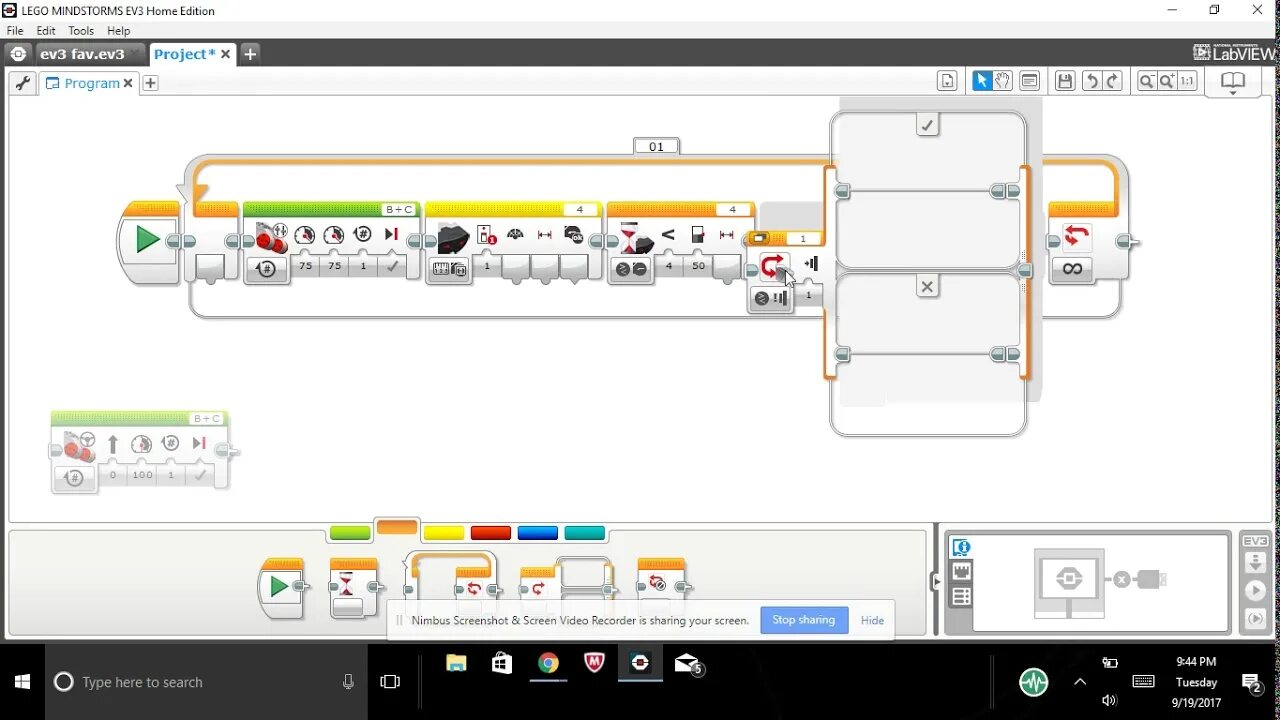Open the Available Bricks hardware tab
The height and width of the screenshot is (720, 1280).
(961, 597)
